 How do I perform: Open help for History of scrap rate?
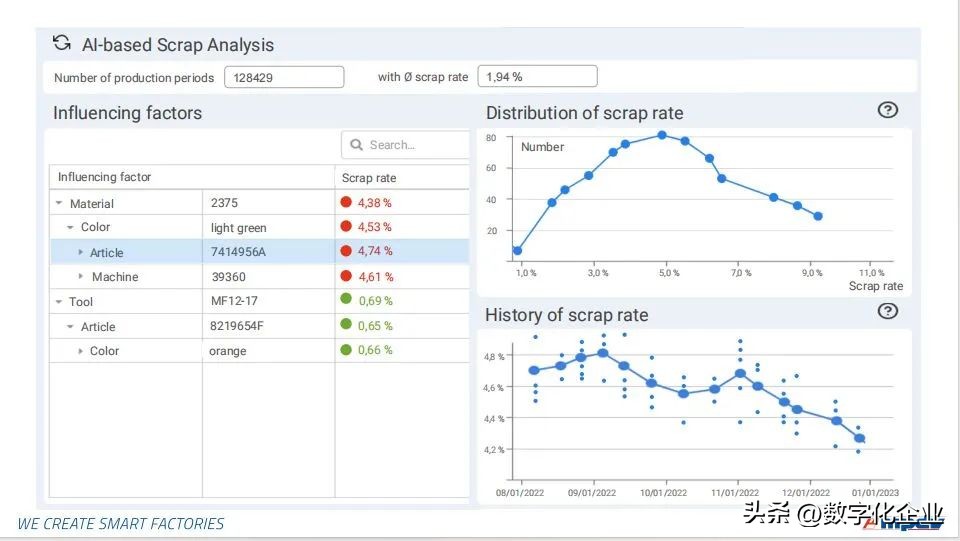pyautogui.click(x=887, y=311)
